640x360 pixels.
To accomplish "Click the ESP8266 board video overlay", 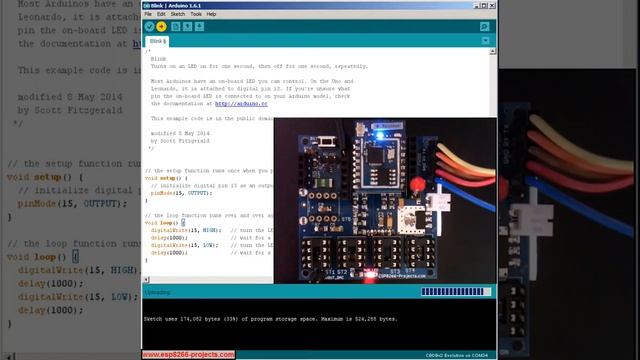I will [x=385, y=201].
